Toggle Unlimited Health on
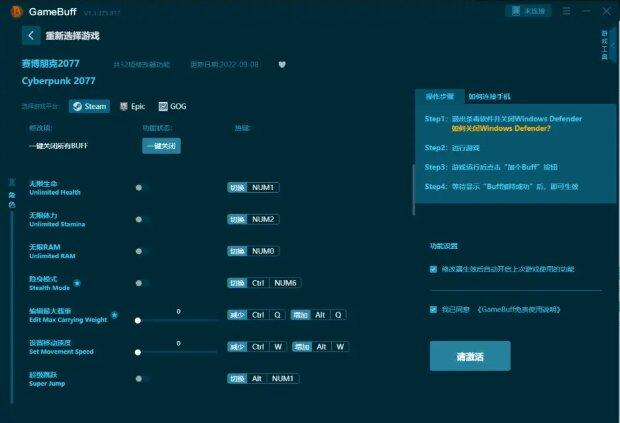The image size is (620, 423). pyautogui.click(x=139, y=187)
